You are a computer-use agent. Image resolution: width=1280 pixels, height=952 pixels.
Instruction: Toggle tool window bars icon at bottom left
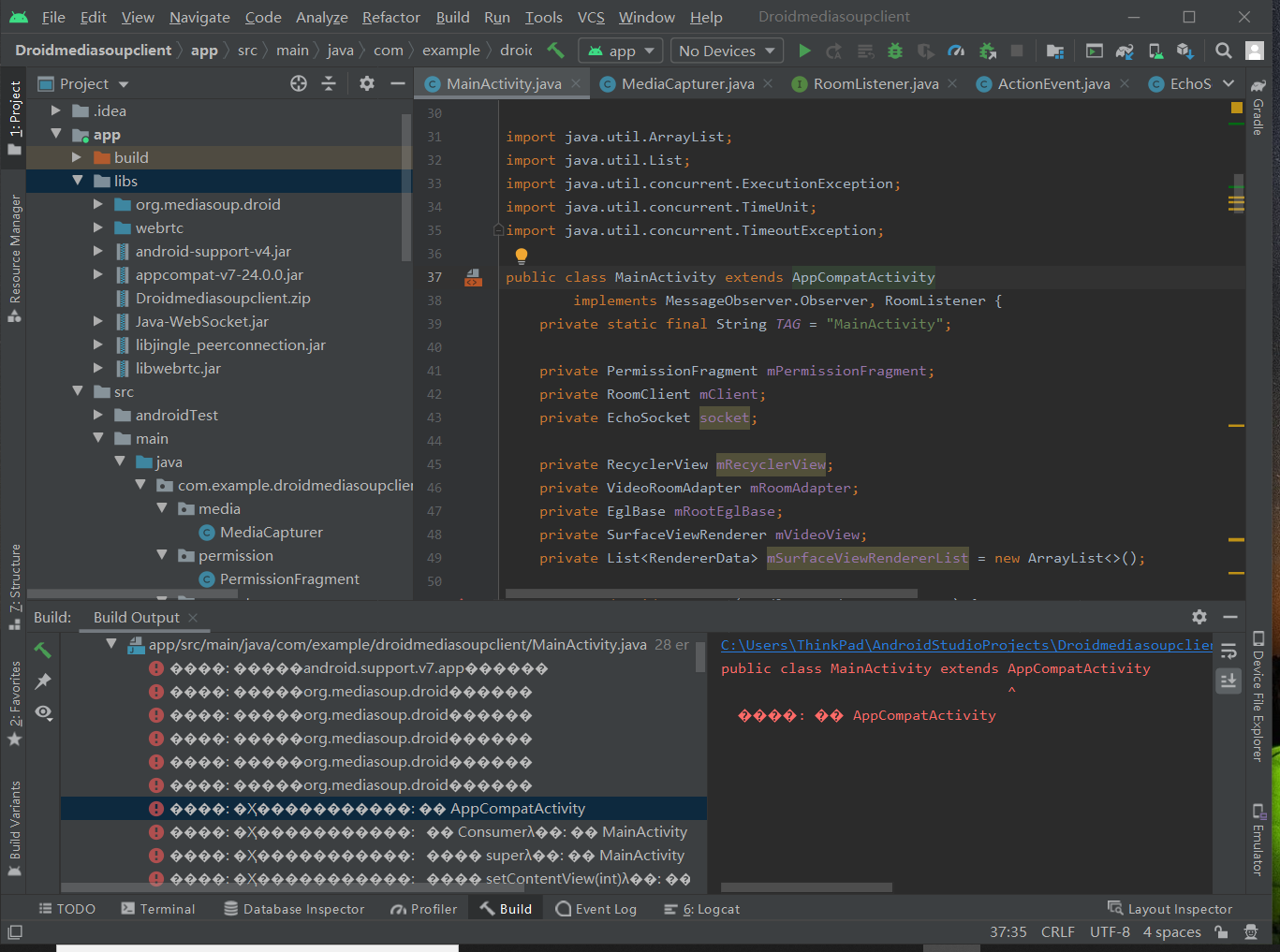pyautogui.click(x=15, y=931)
